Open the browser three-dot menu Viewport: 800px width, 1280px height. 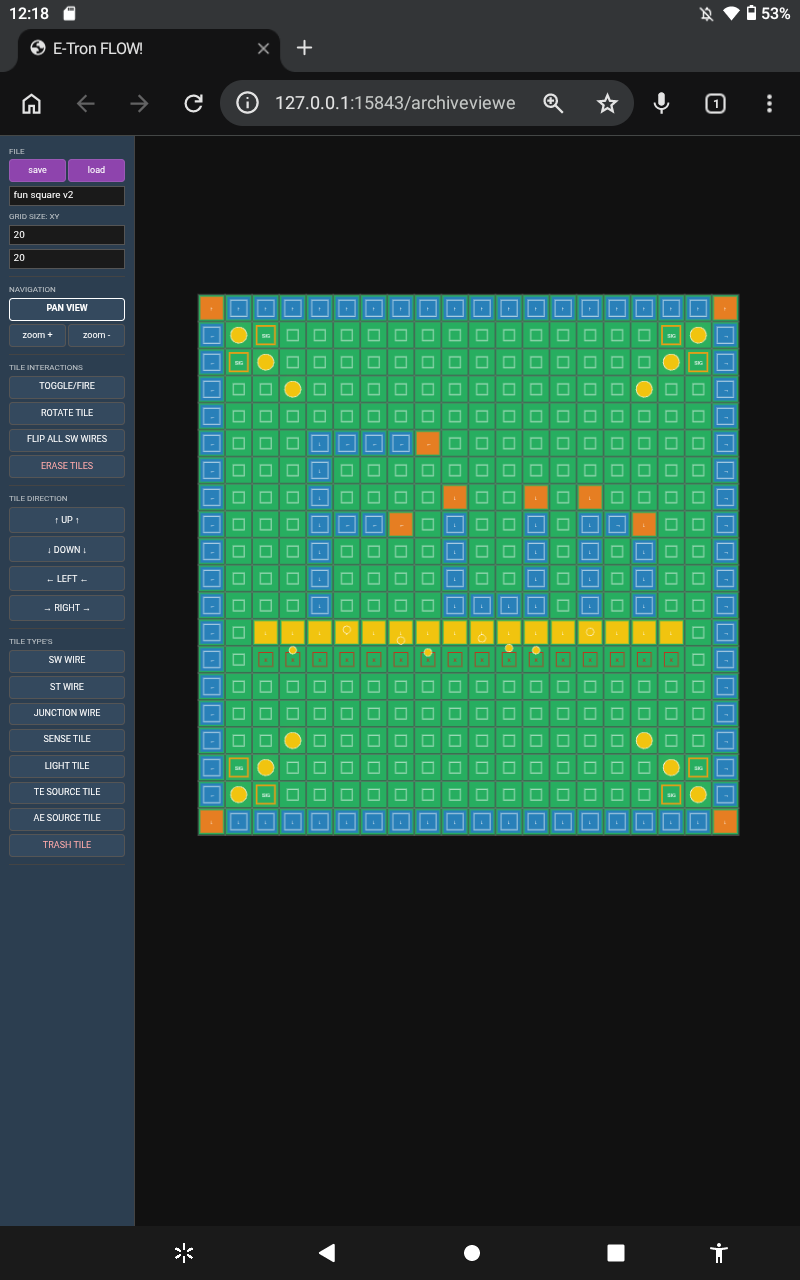click(x=769, y=103)
